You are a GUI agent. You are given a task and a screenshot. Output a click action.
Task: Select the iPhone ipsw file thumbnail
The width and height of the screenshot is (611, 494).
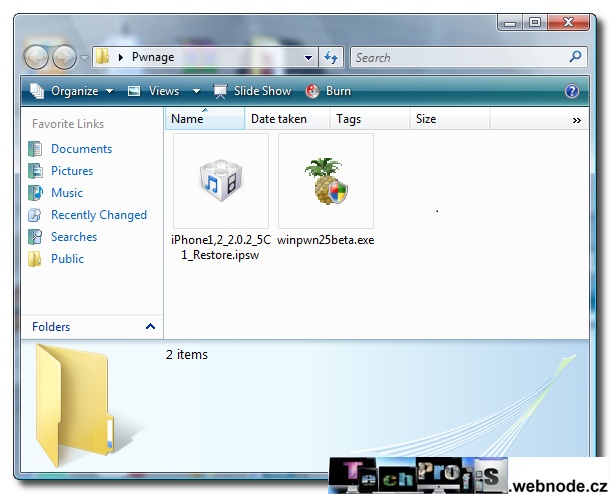point(221,181)
